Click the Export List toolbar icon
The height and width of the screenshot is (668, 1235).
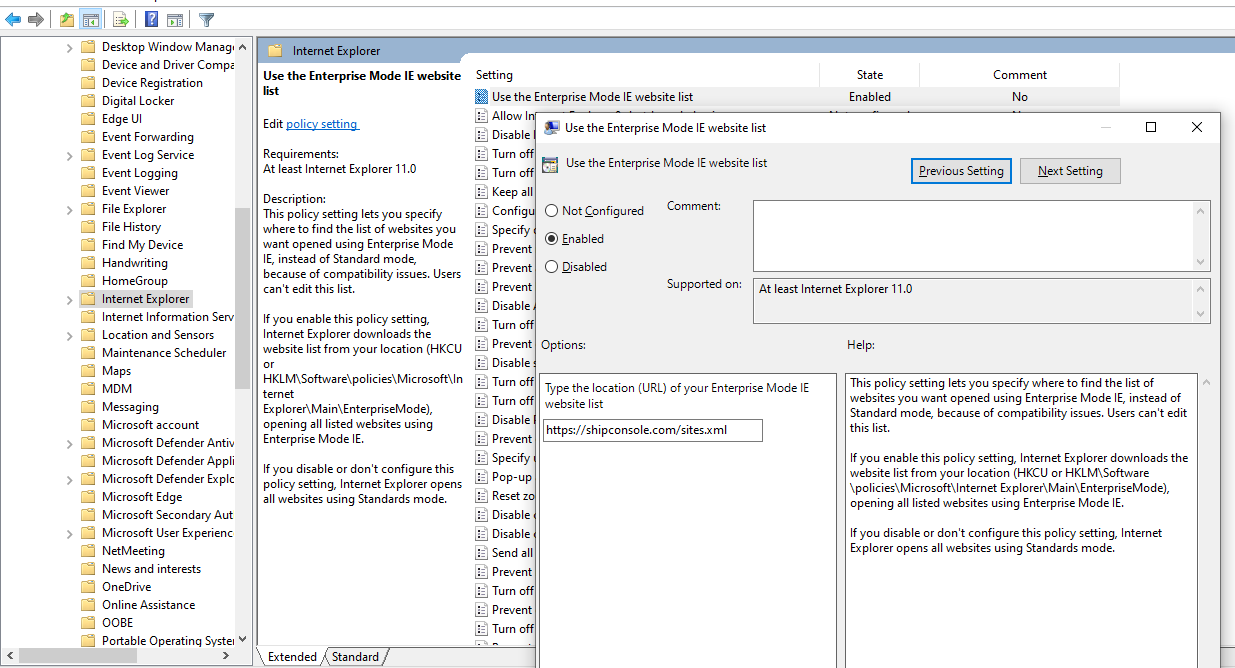pyautogui.click(x=120, y=19)
